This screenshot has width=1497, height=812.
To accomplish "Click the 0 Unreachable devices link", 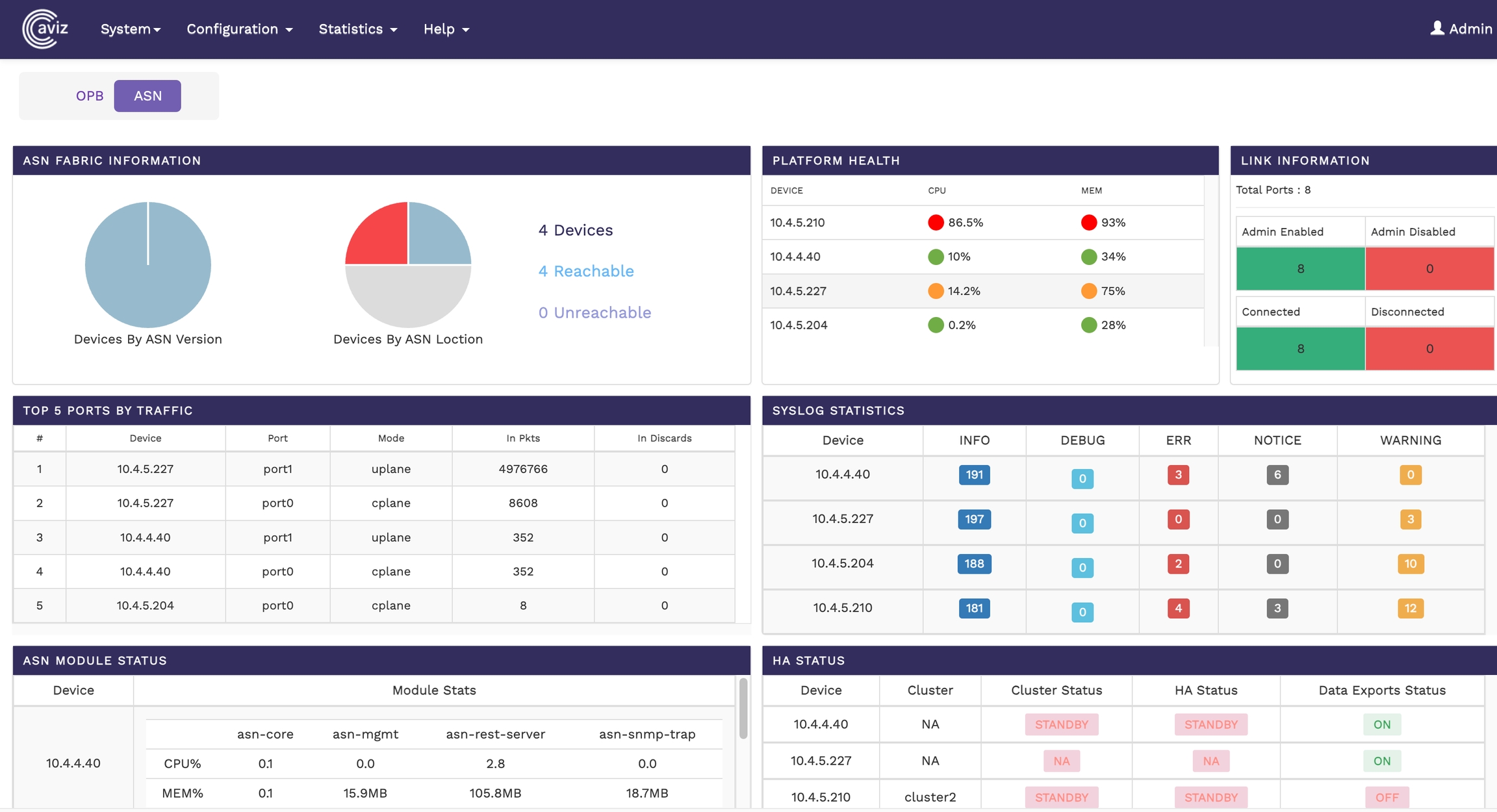I will click(594, 312).
